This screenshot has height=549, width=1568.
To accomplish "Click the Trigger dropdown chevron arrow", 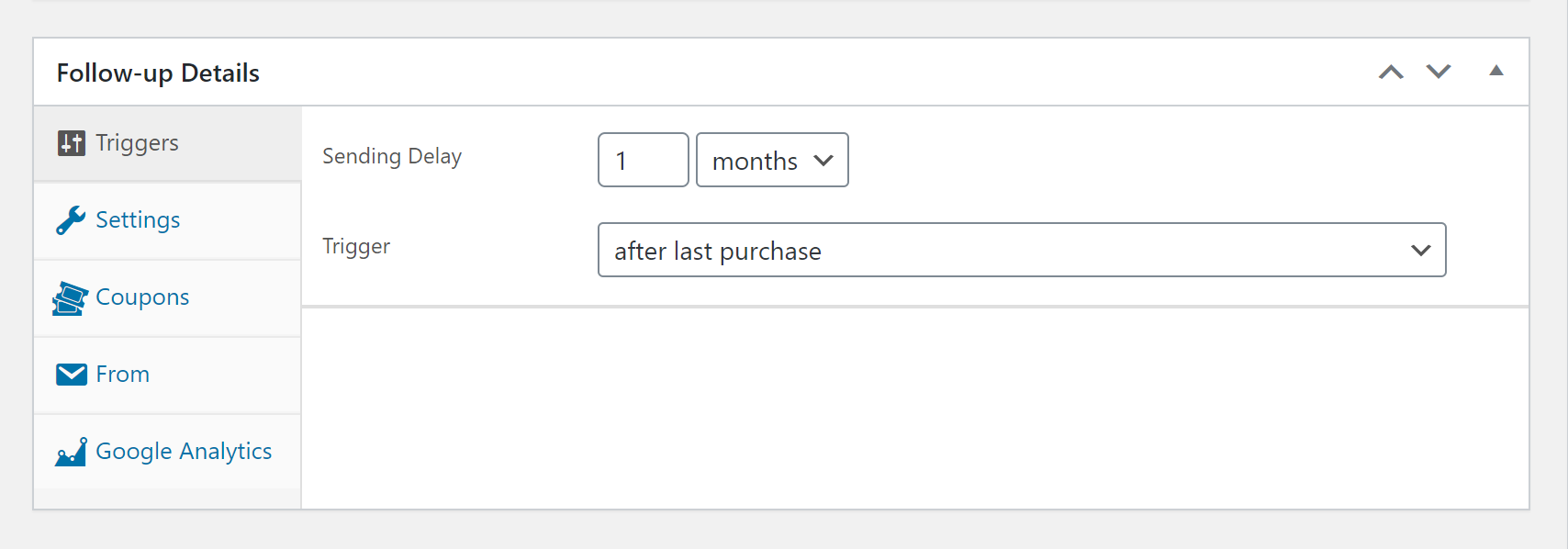I will pyautogui.click(x=1420, y=250).
